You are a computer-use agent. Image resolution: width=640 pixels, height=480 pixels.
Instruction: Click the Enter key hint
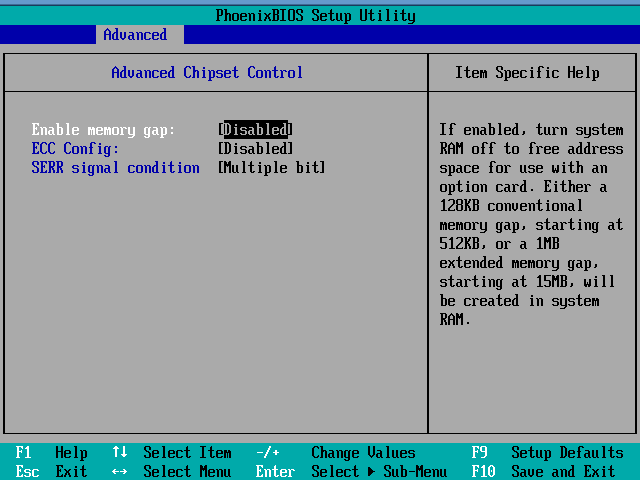click(x=275, y=471)
